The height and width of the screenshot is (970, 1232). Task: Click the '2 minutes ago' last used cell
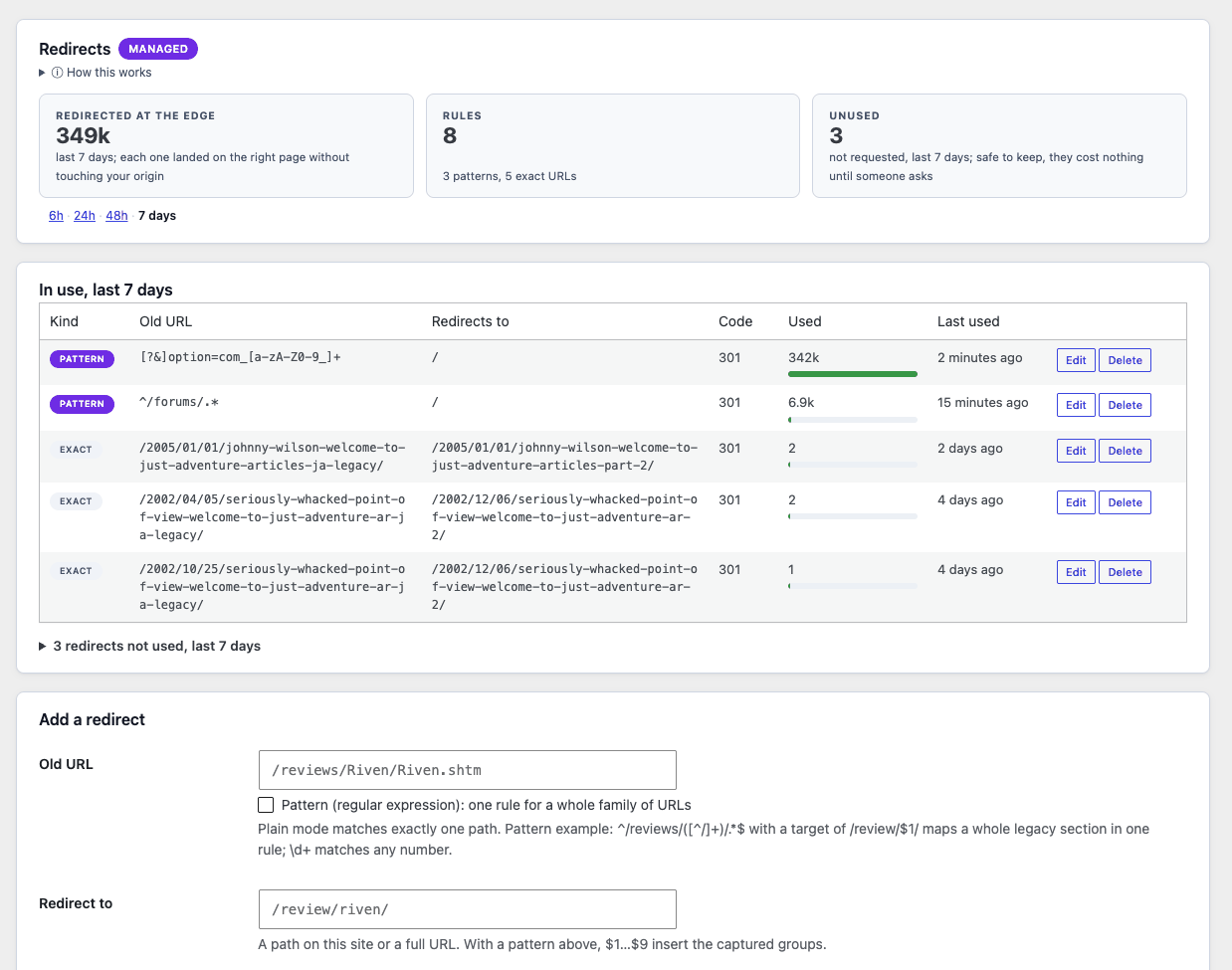(x=979, y=358)
